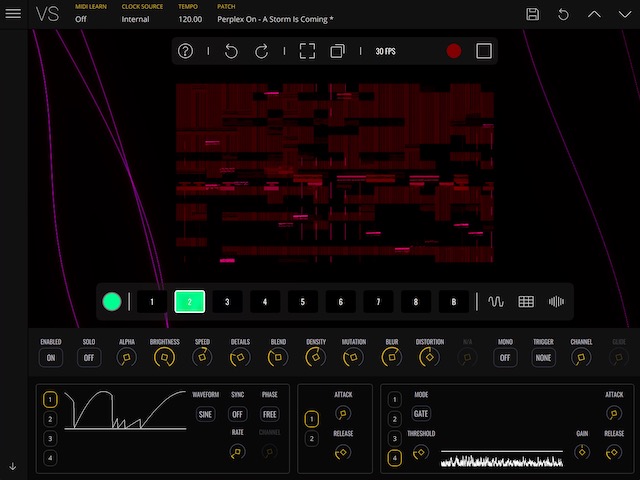The width and height of the screenshot is (640, 480).
Task: Click the redo arrow in visualizer toolbar
Action: coord(262,51)
